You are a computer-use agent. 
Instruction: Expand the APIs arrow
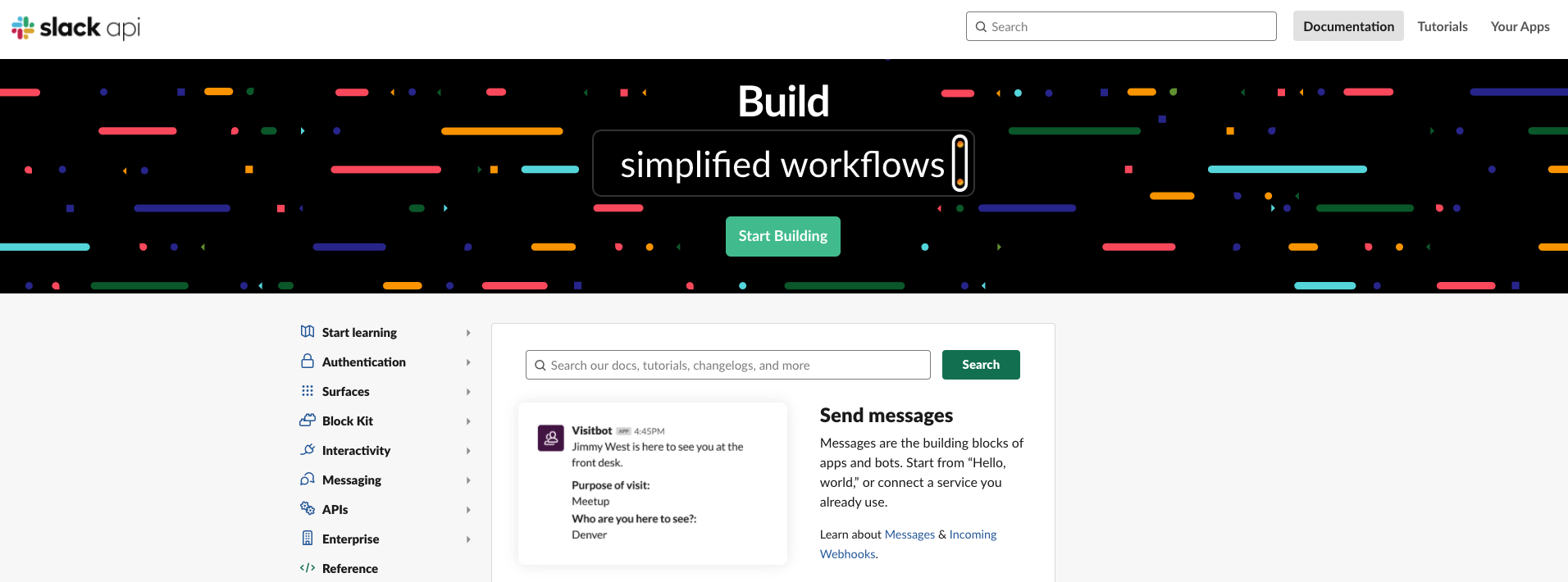468,510
